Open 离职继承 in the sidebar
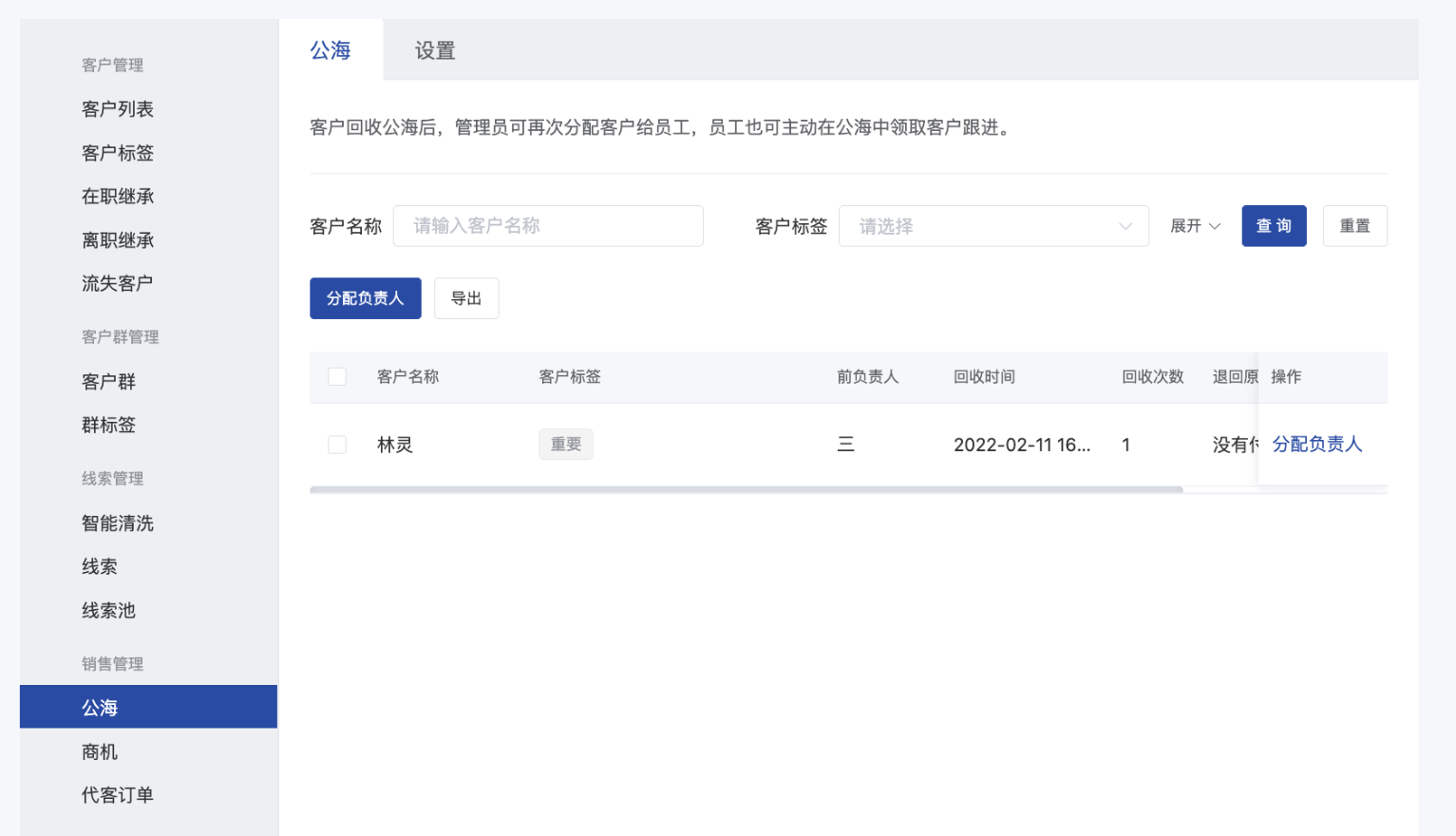1456x836 pixels. (118, 240)
